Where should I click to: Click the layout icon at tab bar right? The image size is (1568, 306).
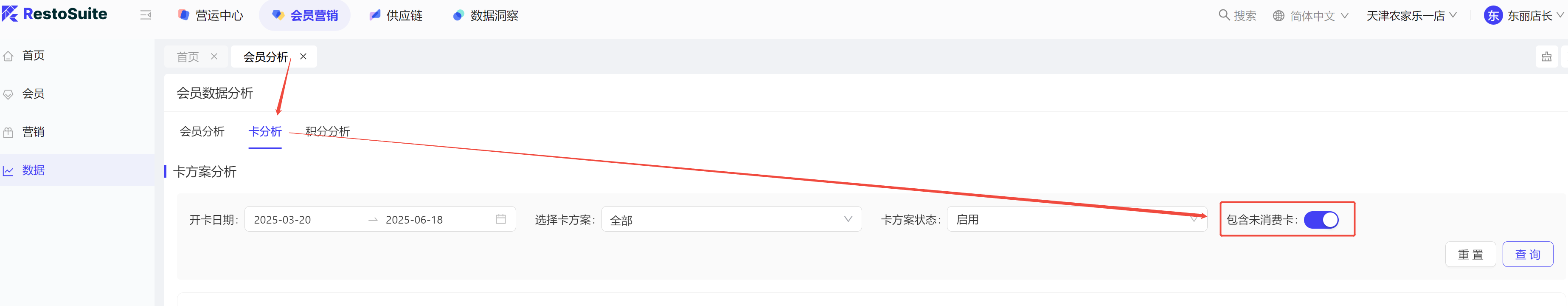click(x=1546, y=57)
